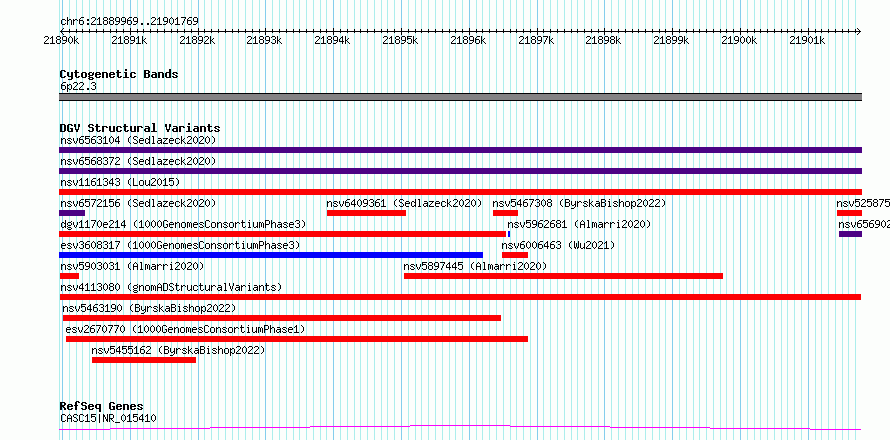Click the gray 6p22.3 cytogenetic band bar
The height and width of the screenshot is (440, 890).
(x=460, y=97)
